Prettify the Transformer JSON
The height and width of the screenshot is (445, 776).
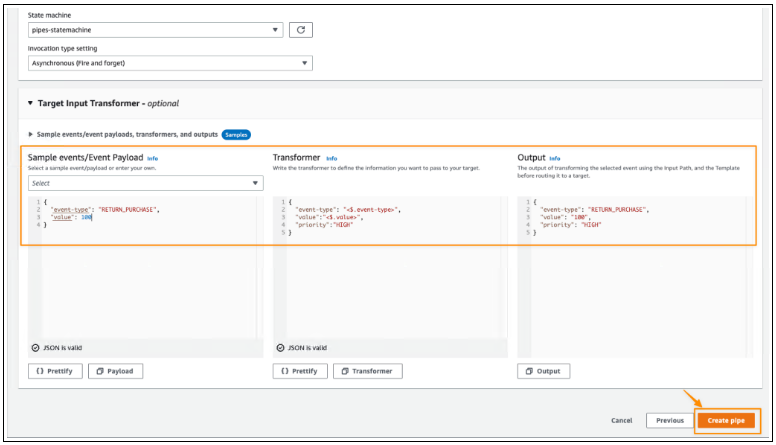(300, 371)
